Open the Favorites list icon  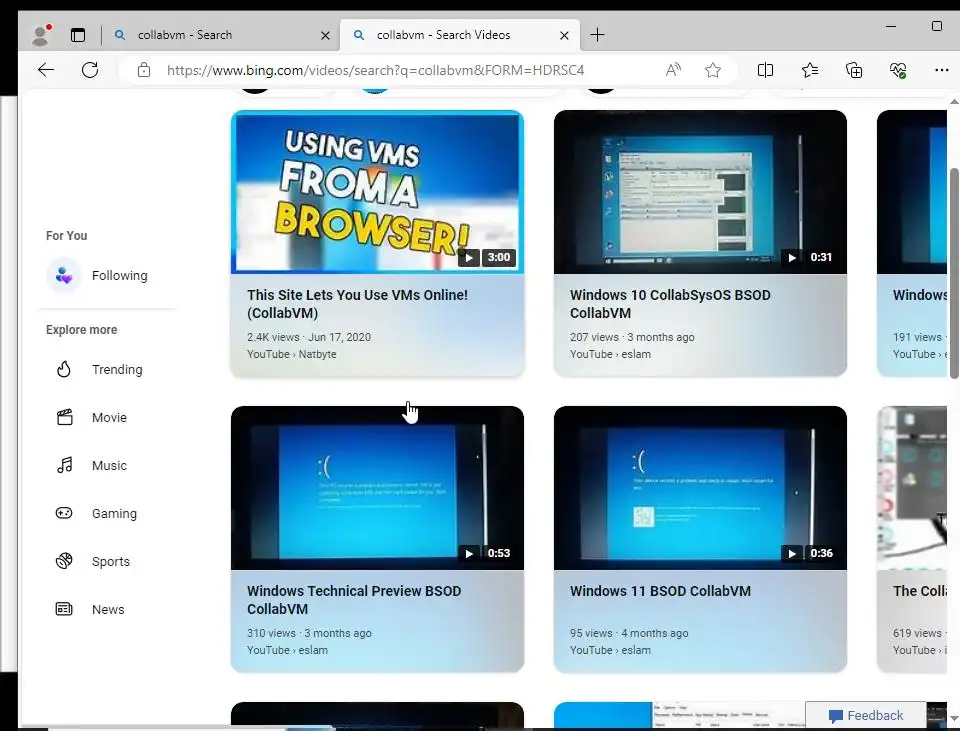810,70
